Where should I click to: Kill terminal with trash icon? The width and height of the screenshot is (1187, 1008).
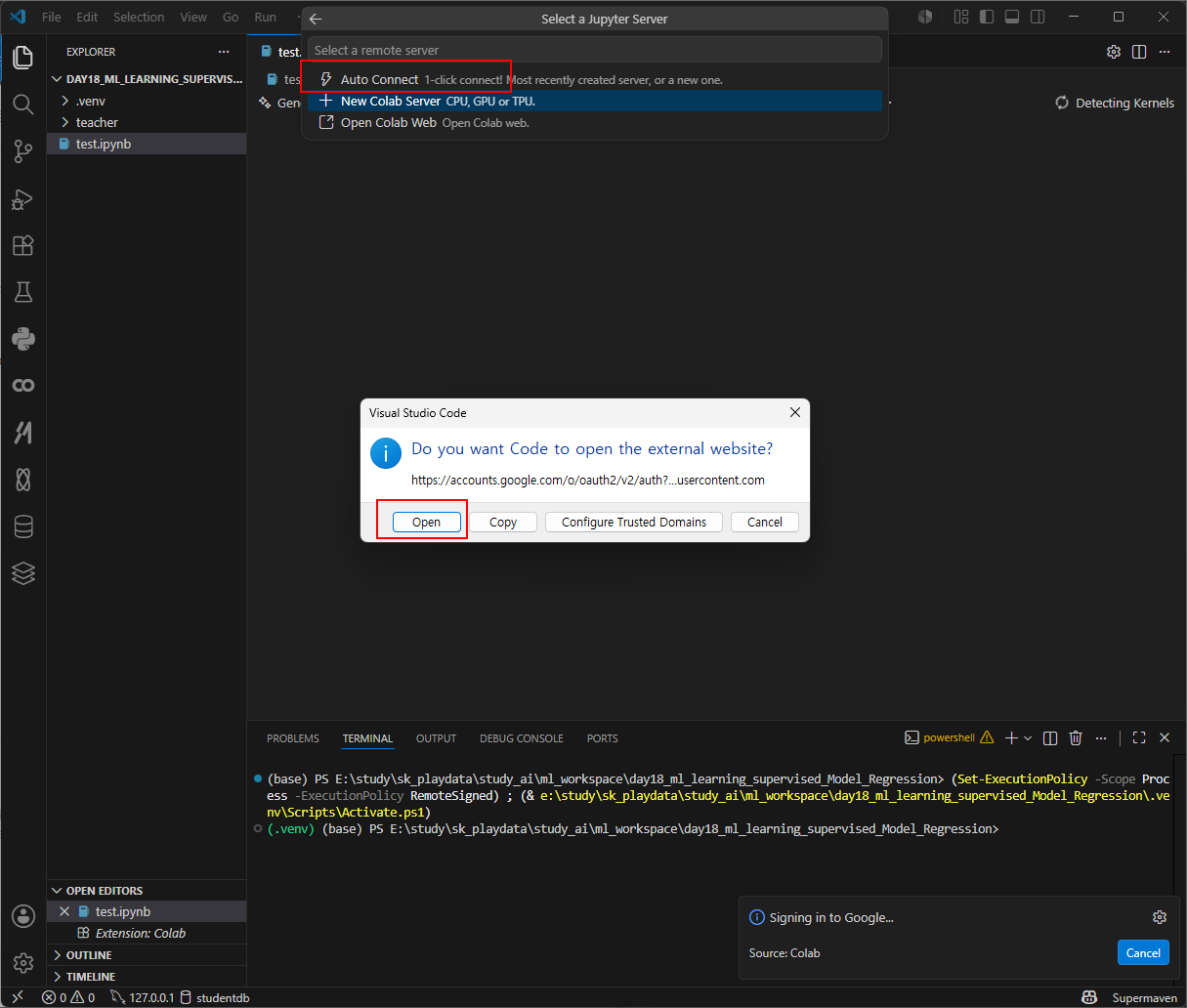pyautogui.click(x=1076, y=738)
